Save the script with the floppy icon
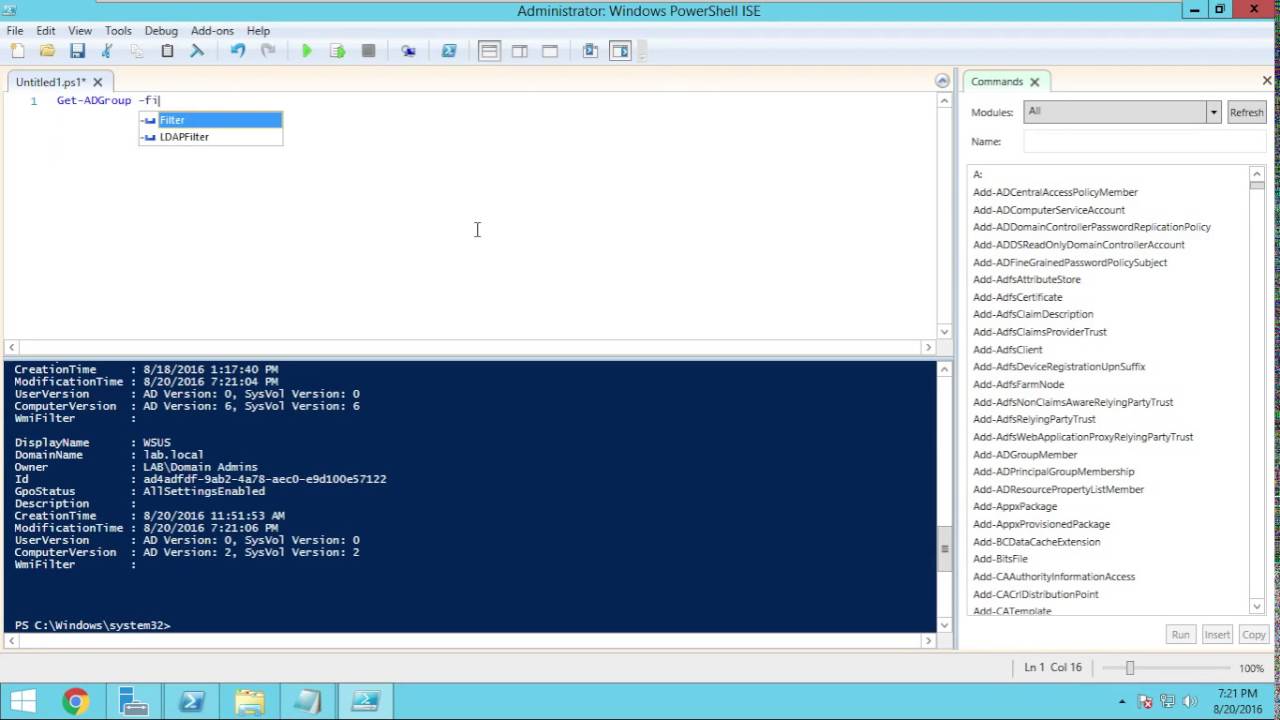Viewport: 1280px width, 720px height. [77, 51]
